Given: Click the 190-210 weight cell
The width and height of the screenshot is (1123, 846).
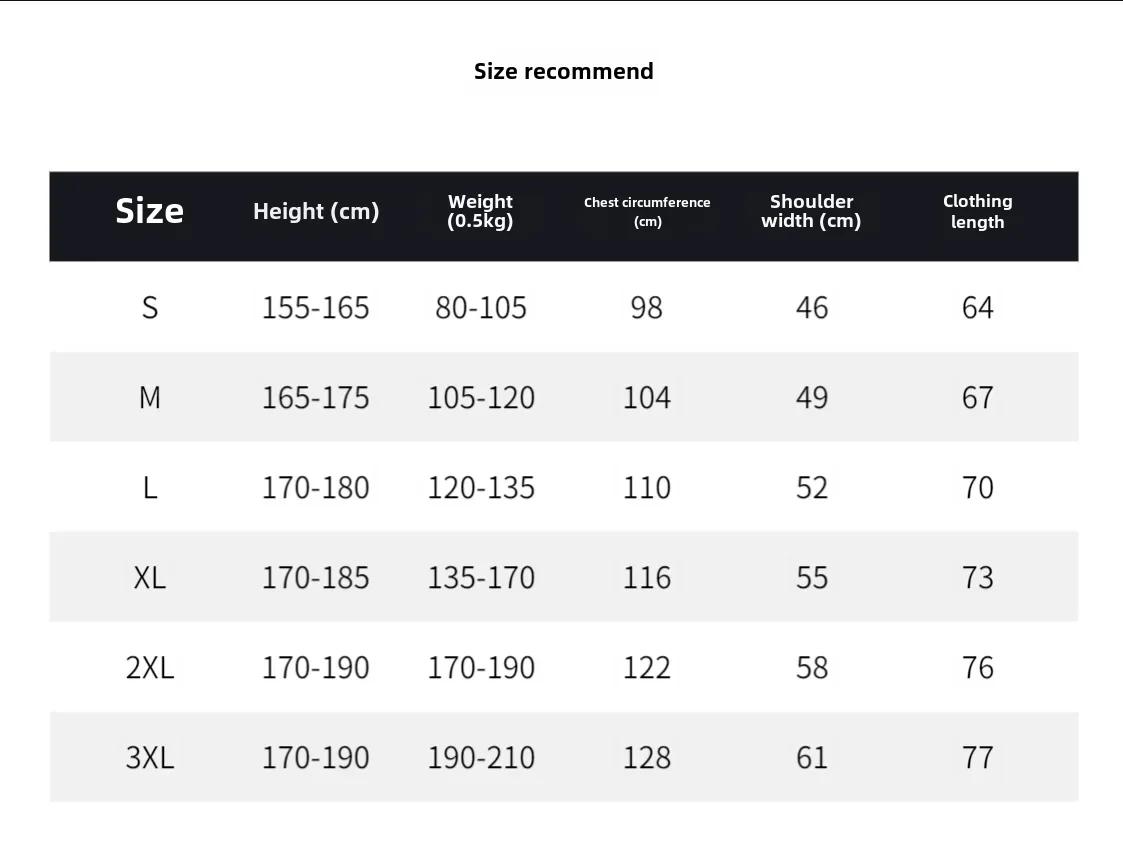Looking at the screenshot, I should click(481, 757).
